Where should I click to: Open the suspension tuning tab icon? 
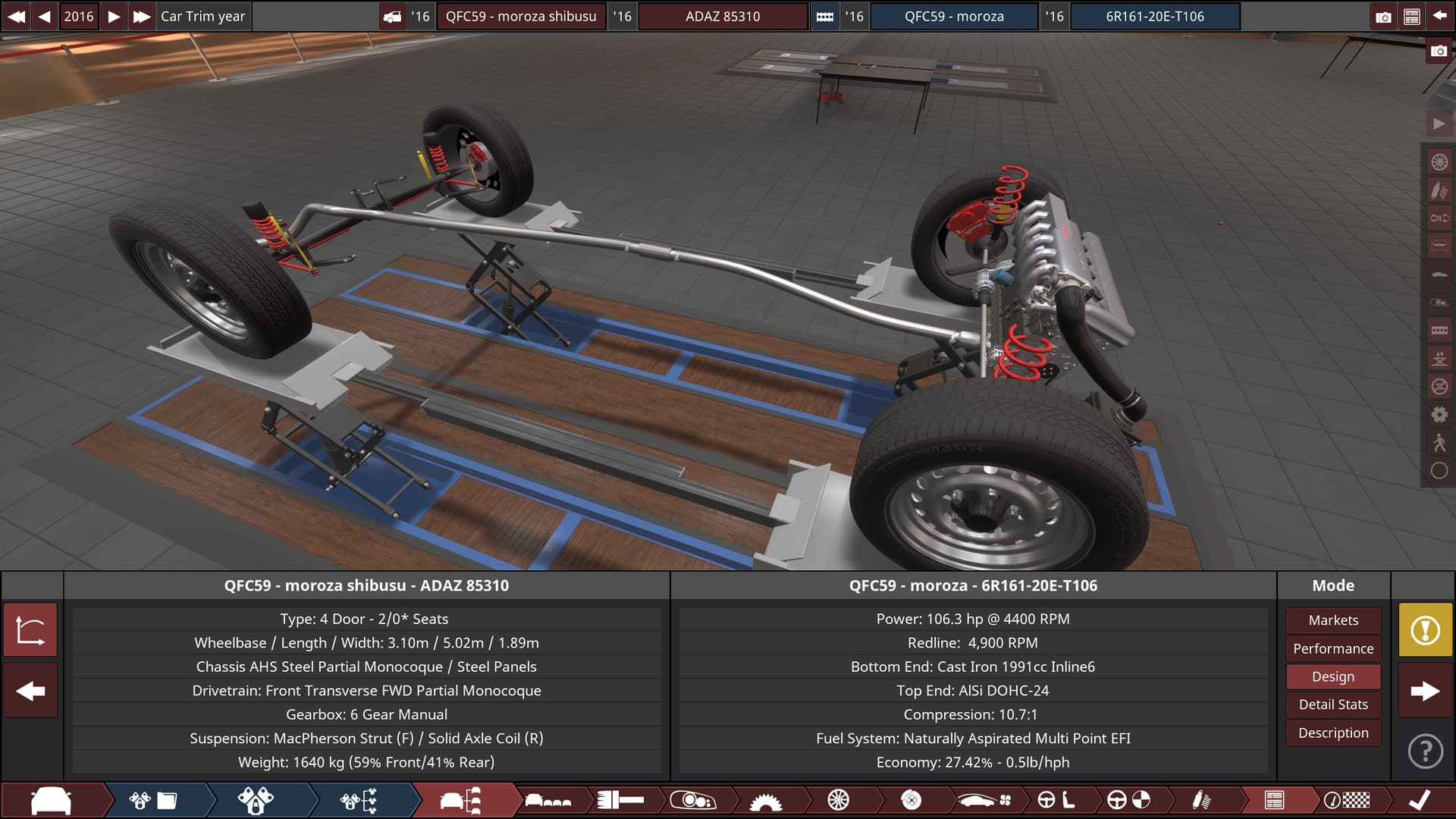point(1201,800)
